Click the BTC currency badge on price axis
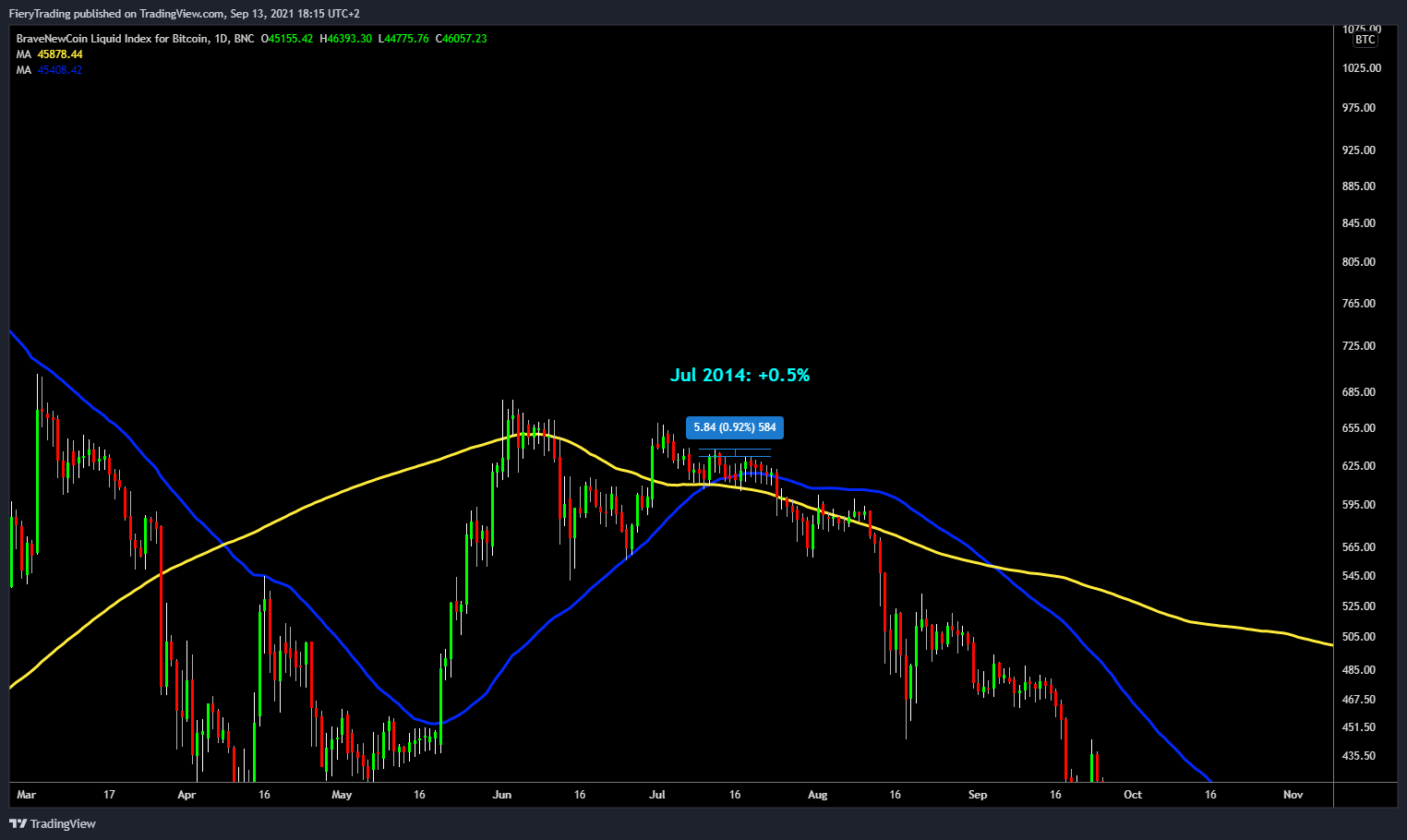 pos(1365,40)
